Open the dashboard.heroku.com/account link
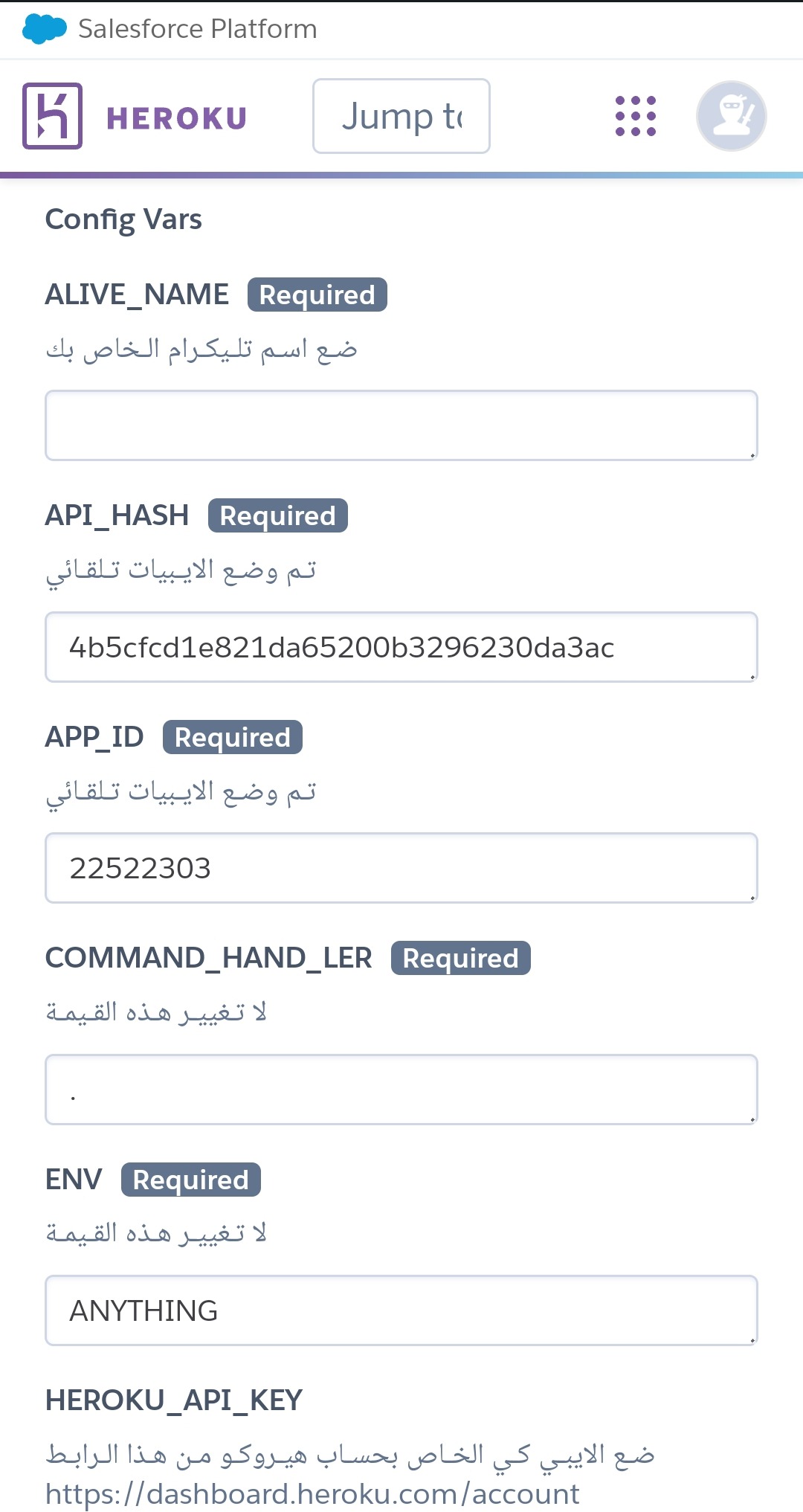This screenshot has height=1512, width=803. point(312,1493)
